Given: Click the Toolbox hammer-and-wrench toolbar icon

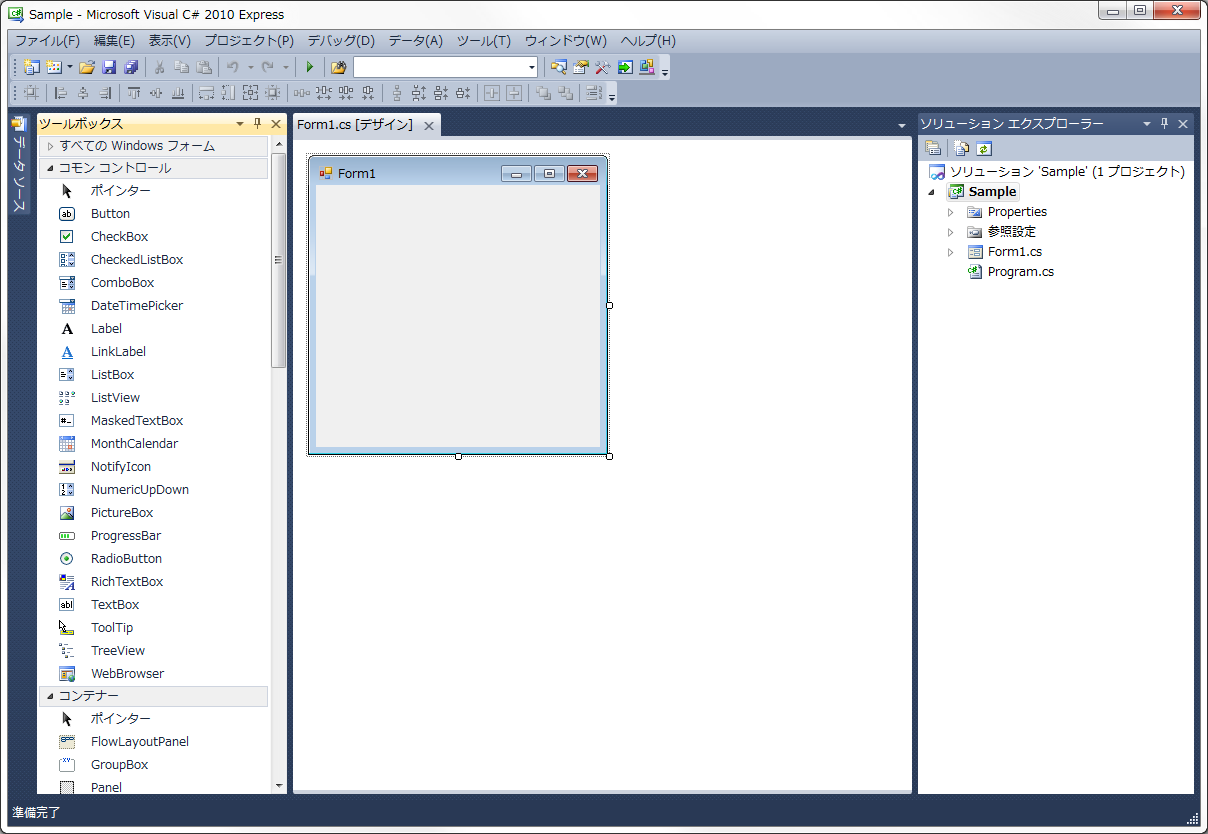Looking at the screenshot, I should click(602, 67).
